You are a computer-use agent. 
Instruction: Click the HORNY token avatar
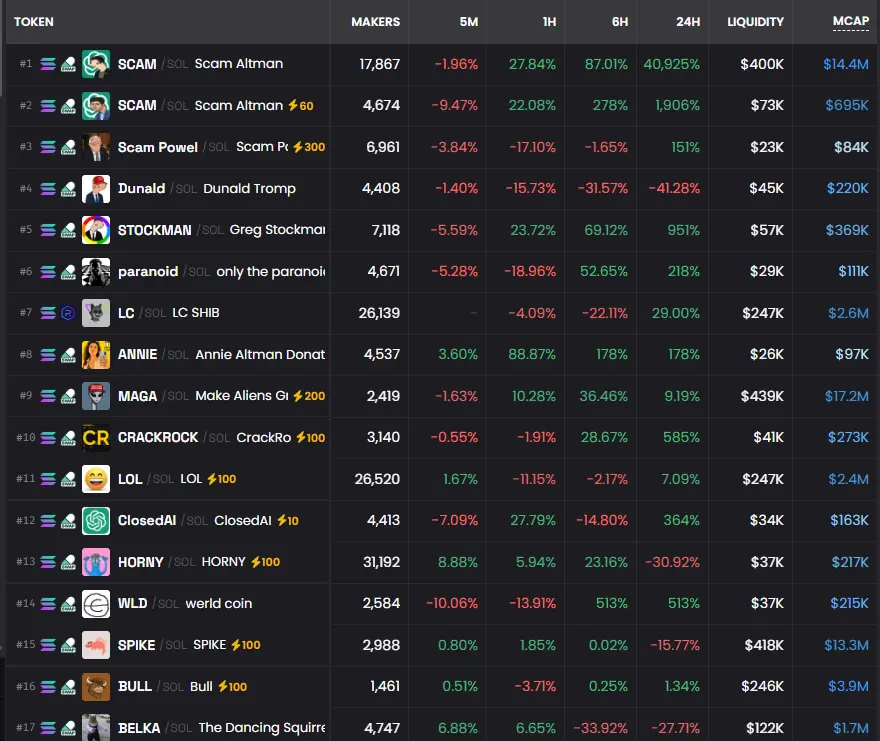[96, 562]
